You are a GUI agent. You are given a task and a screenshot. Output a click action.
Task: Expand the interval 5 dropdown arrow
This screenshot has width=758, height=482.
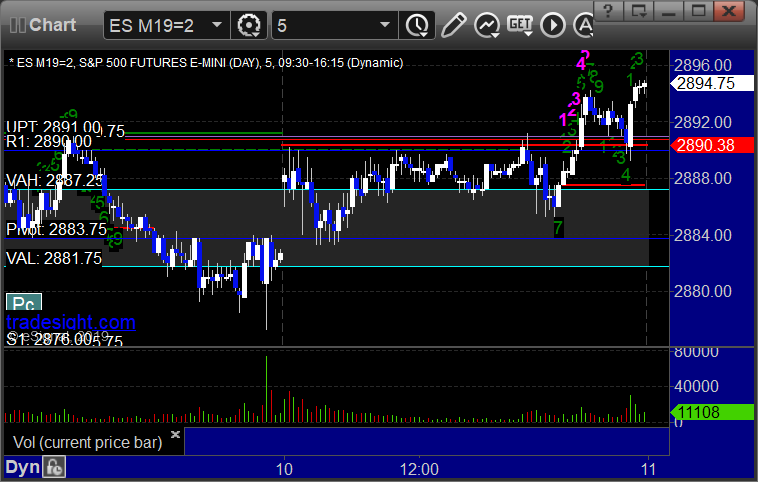click(x=385, y=25)
